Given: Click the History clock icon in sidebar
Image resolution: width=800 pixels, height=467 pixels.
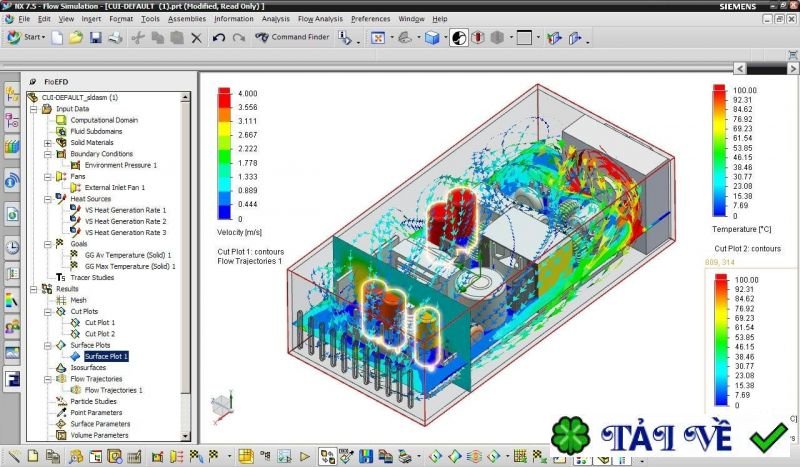Looking at the screenshot, I should click(12, 247).
